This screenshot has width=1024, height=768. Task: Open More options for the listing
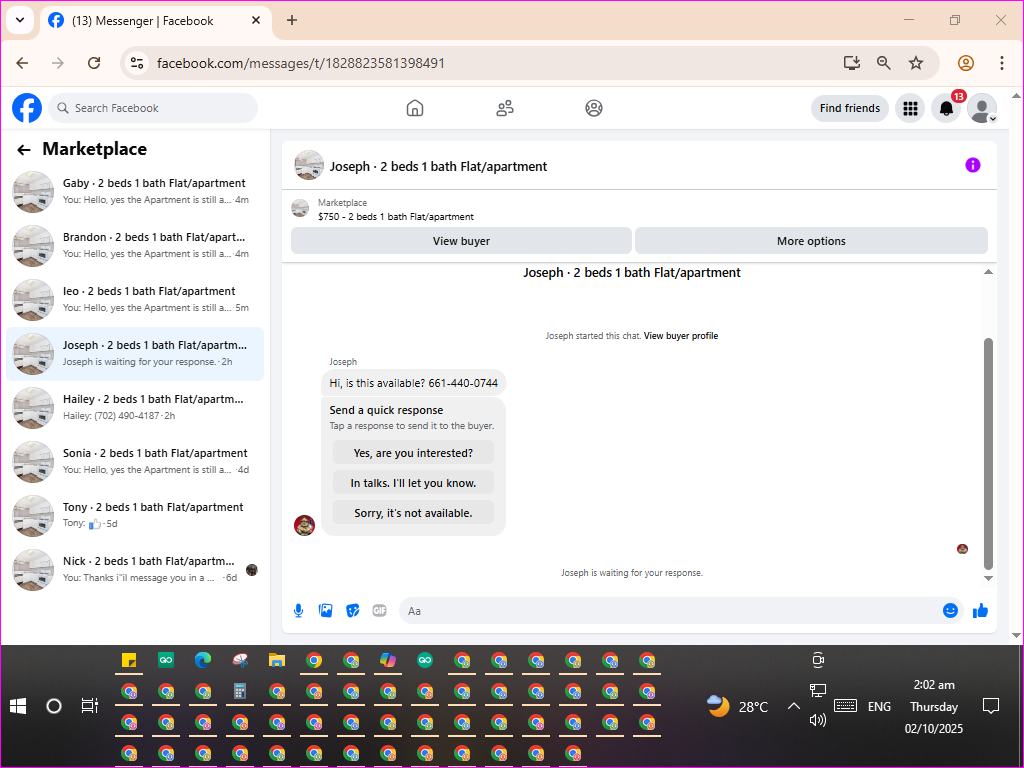coord(811,241)
